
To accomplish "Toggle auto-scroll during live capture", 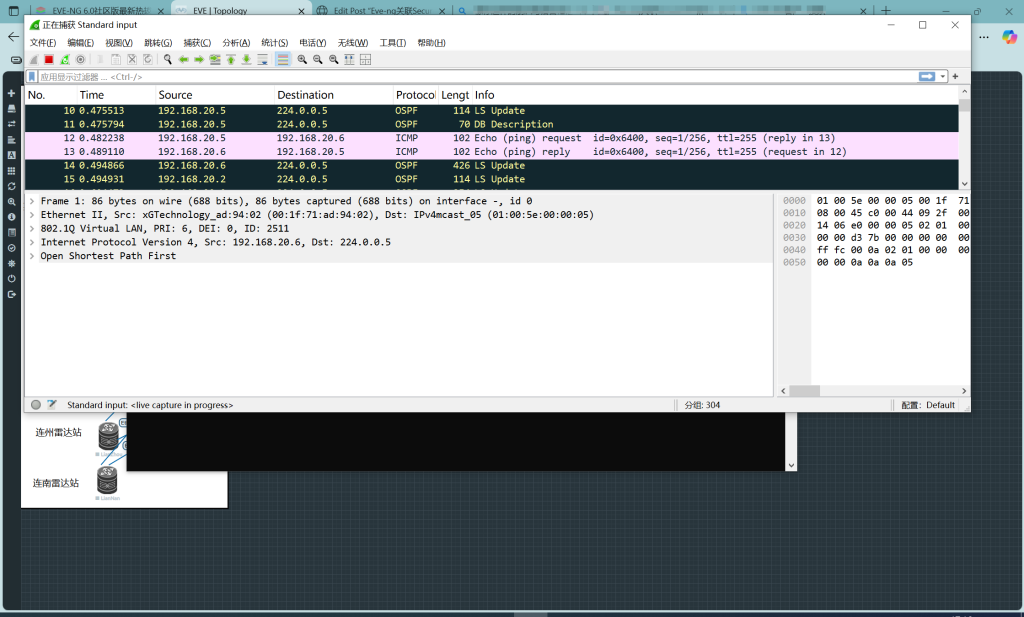I will tap(263, 60).
